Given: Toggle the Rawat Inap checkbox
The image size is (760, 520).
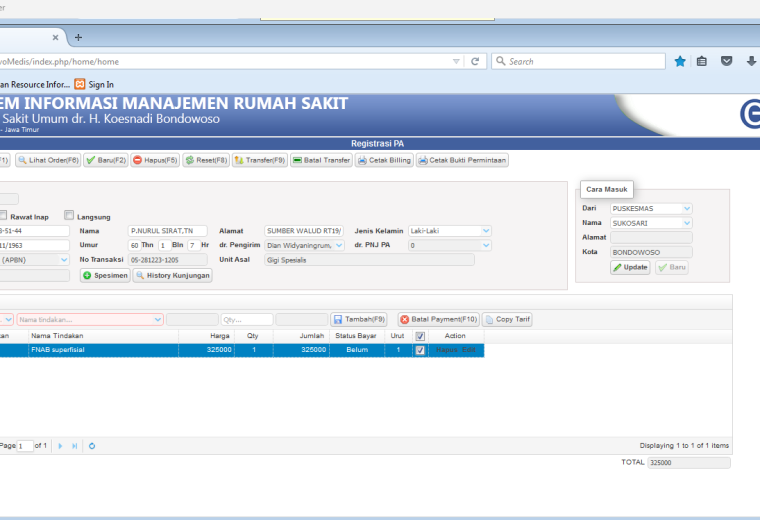Looking at the screenshot, I should point(3,215).
